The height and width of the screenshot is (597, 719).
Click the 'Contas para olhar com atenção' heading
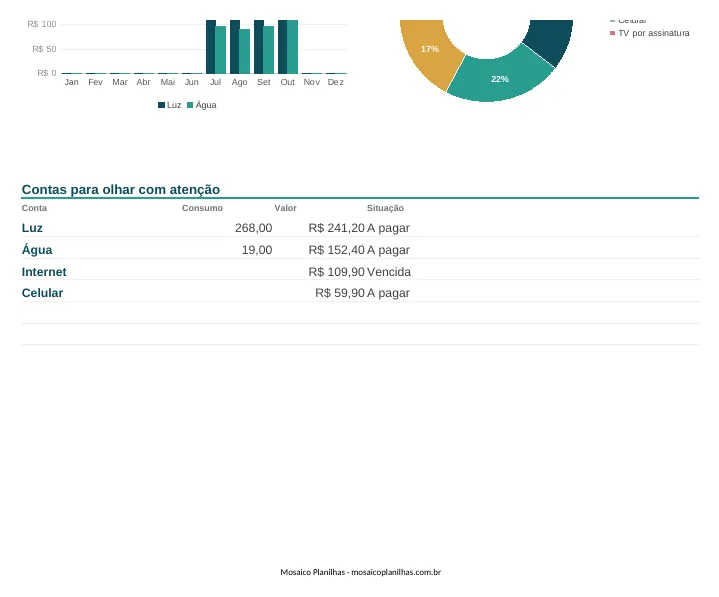(121, 189)
